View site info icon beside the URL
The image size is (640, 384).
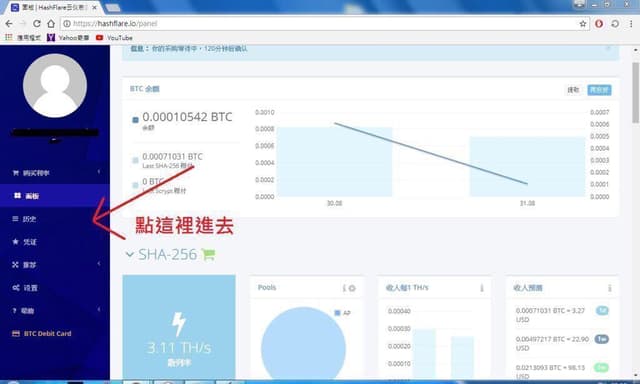click(67, 24)
